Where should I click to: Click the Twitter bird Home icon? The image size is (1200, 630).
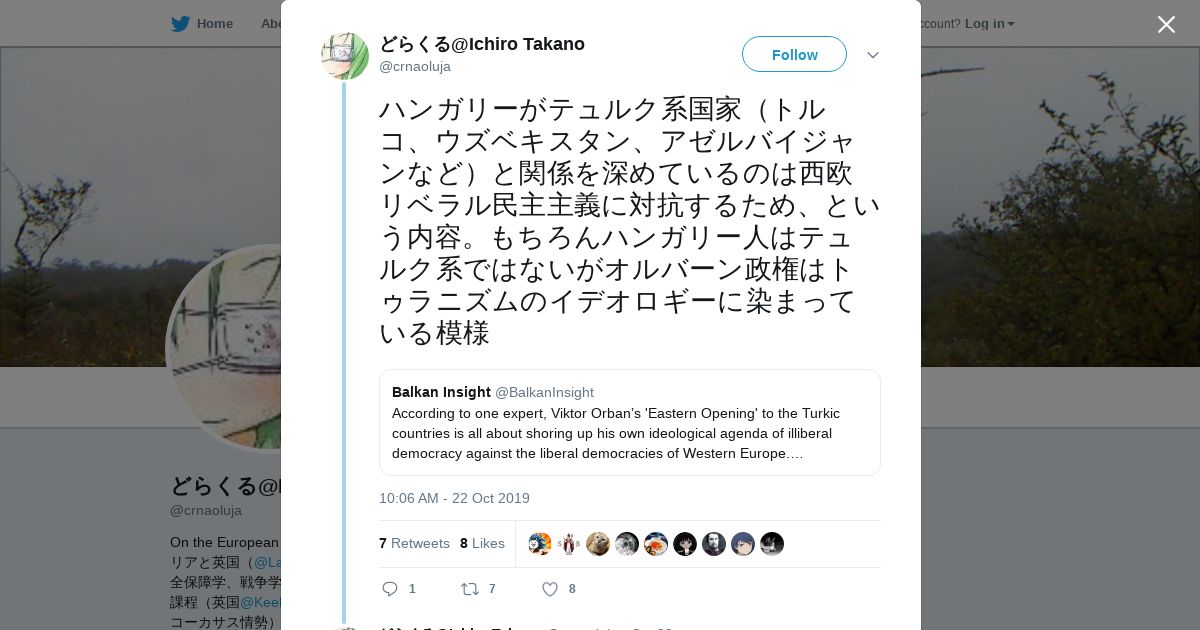[x=180, y=24]
